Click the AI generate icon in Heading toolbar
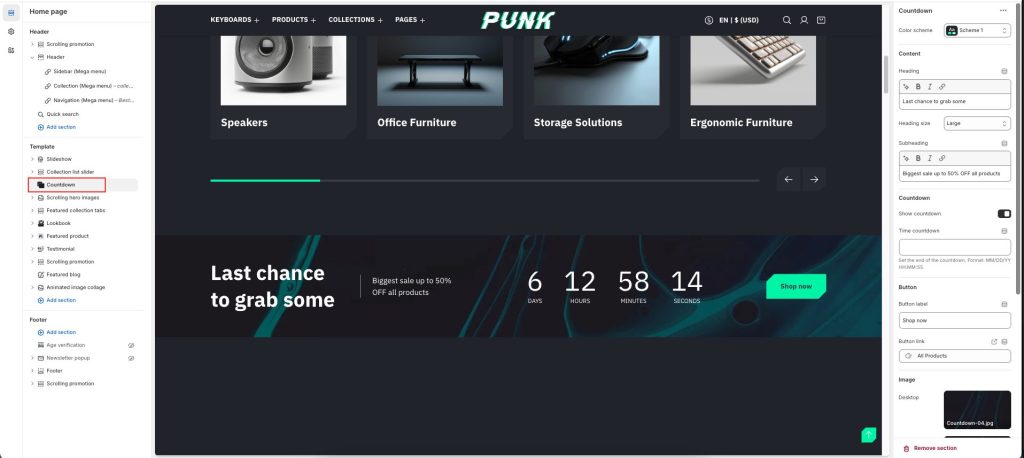 [x=906, y=86]
